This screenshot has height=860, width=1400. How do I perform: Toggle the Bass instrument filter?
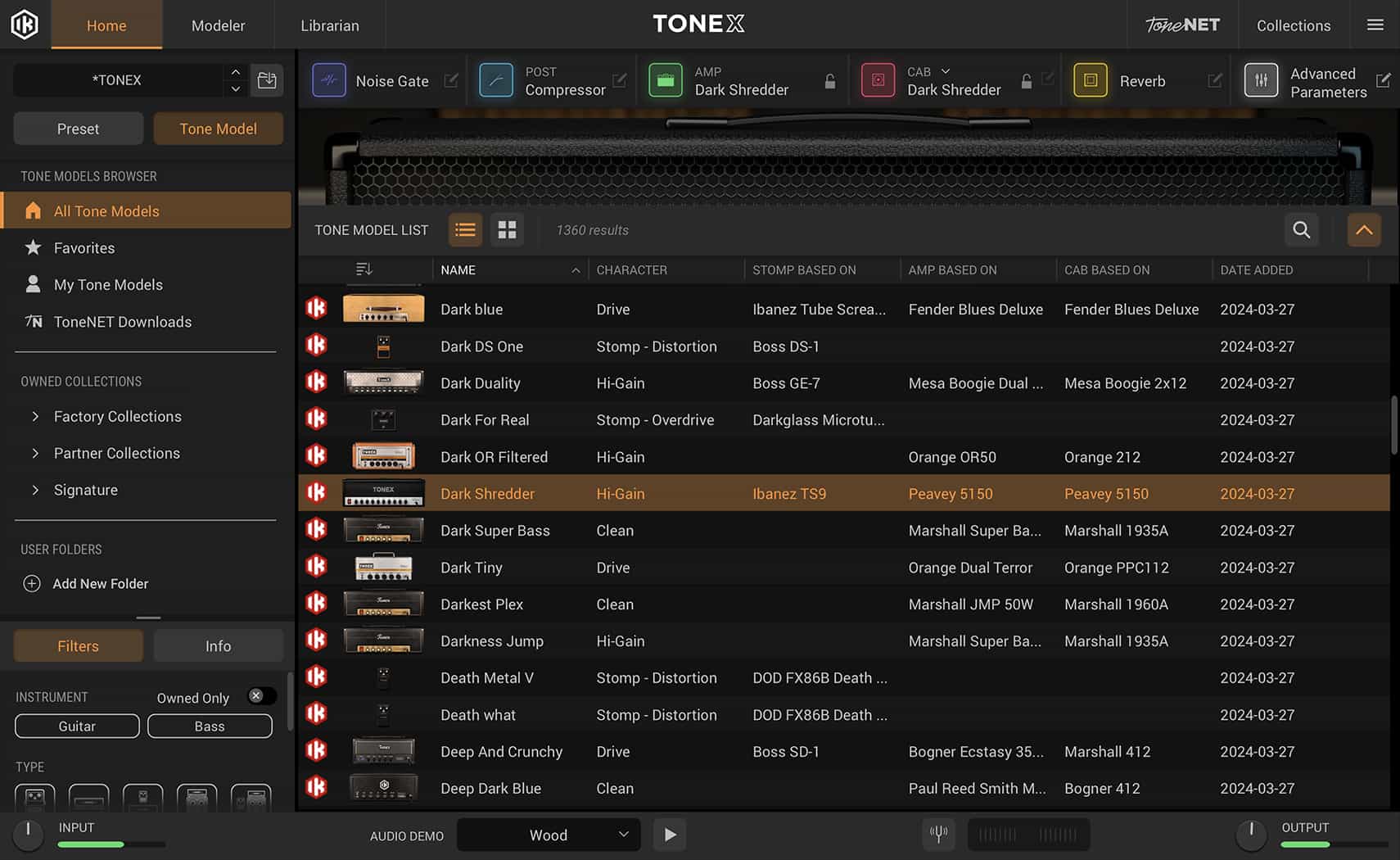tap(210, 726)
